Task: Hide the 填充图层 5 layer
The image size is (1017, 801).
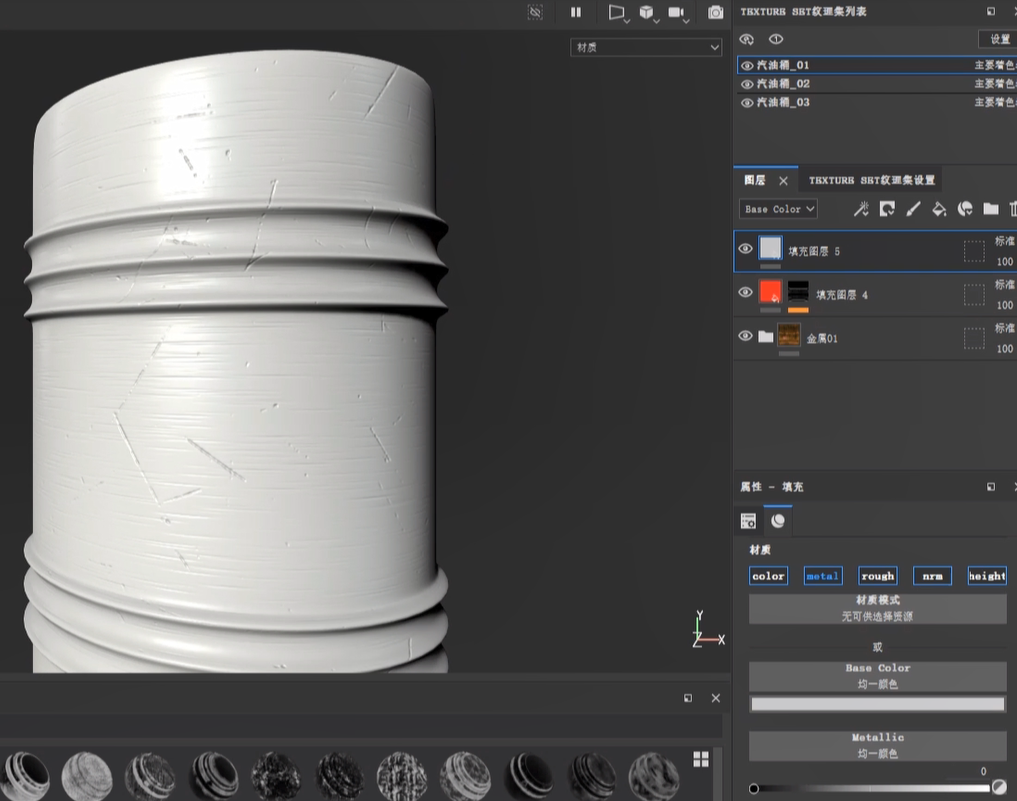Action: (745, 249)
